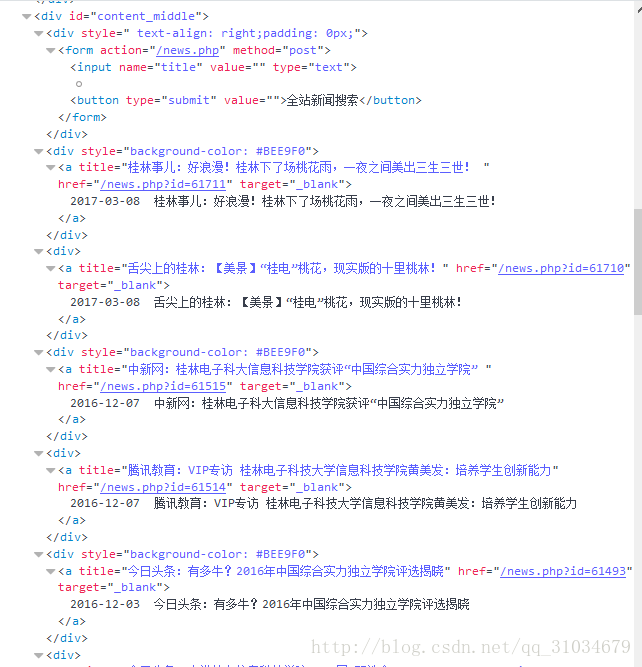This screenshot has height=667, width=642.
Task: Collapse the anchor node with href id=61515
Action: (51, 370)
